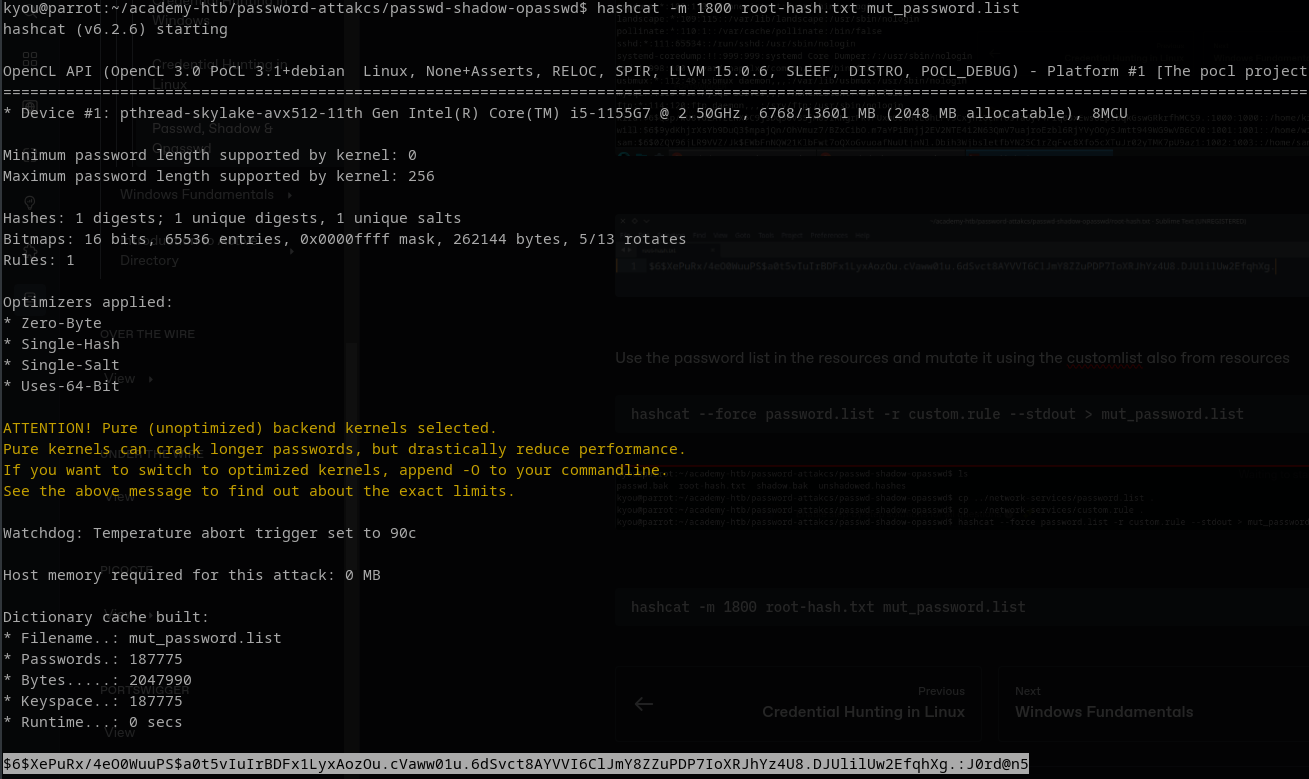Click the lightbulb icon in left sidebar

[x=29, y=203]
